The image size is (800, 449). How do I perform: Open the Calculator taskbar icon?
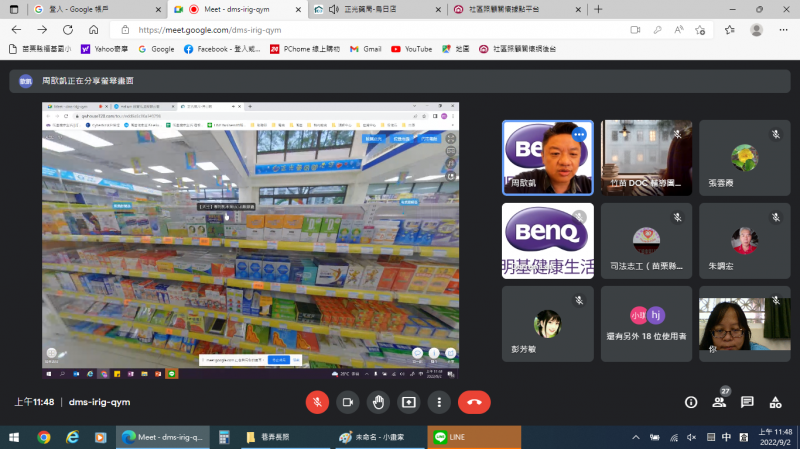pyautogui.click(x=224, y=437)
